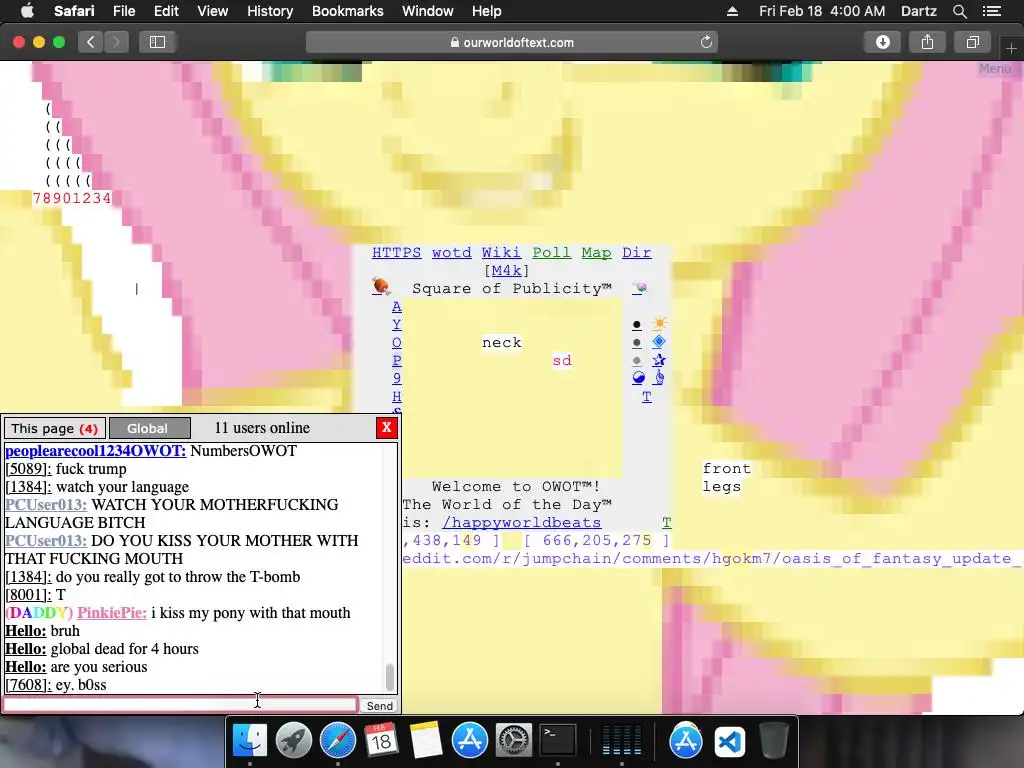This screenshot has width=1024, height=768.
Task: Focus the chat message input field
Action: [x=180, y=705]
